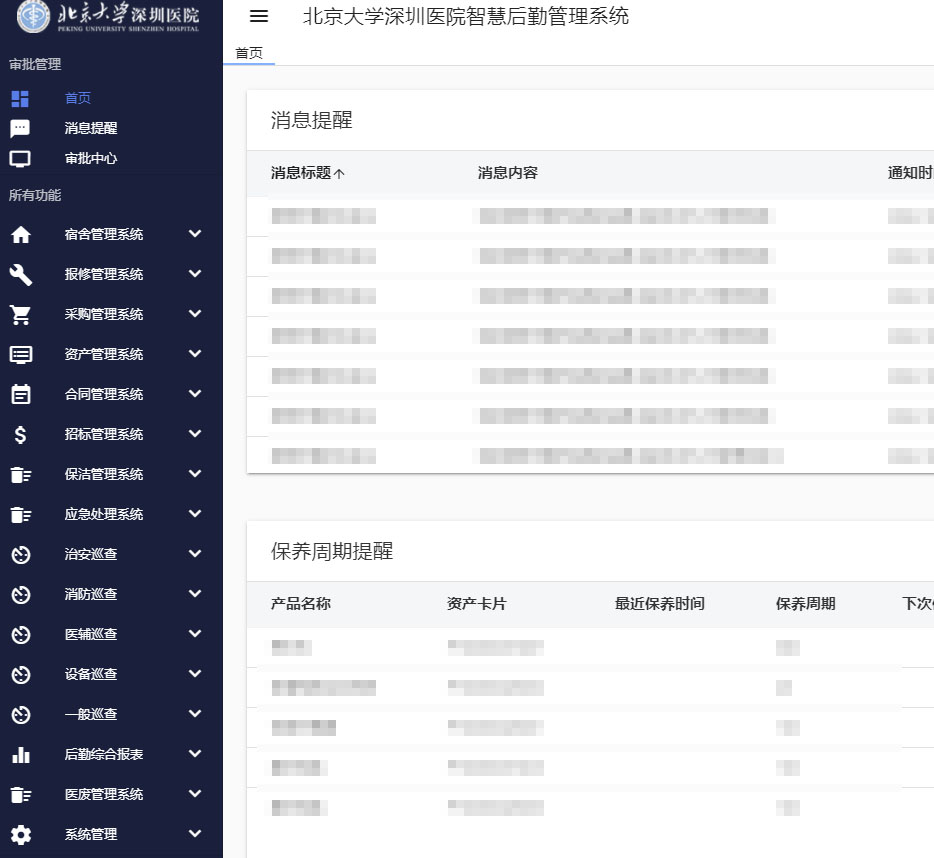Click the 招标管理系统 dollar sign icon
The height and width of the screenshot is (858, 934).
20,434
